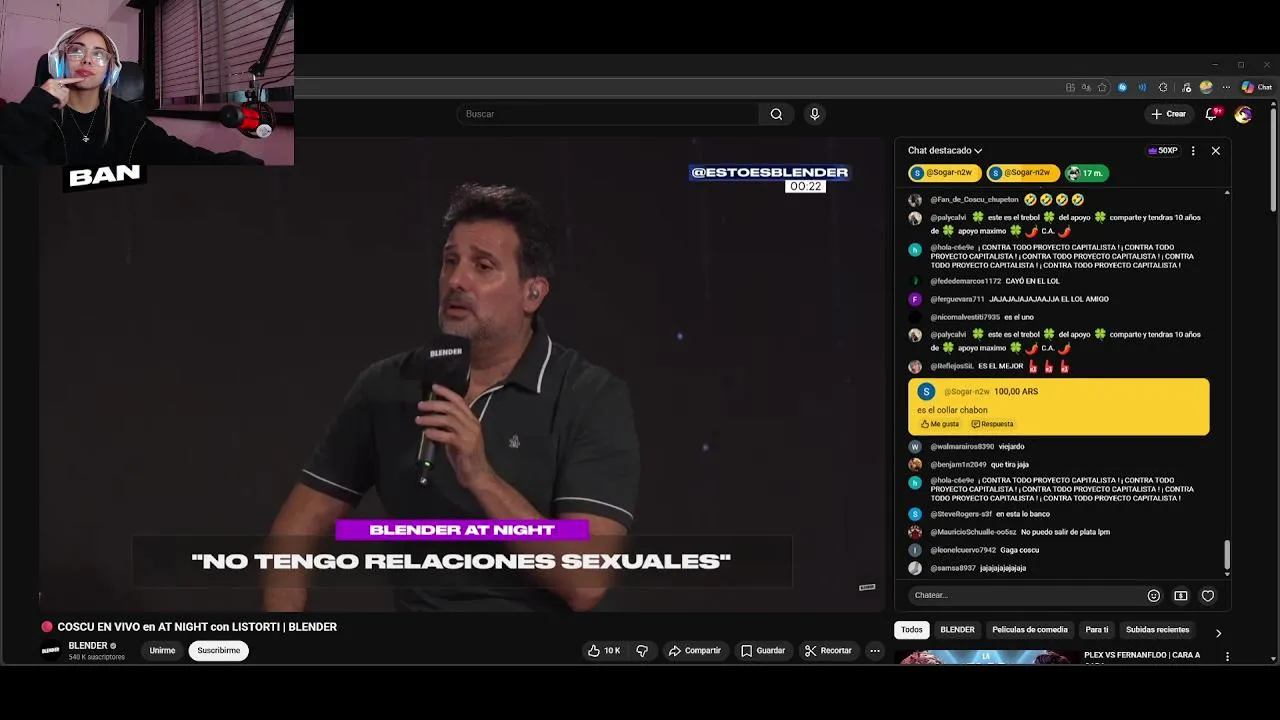Close the live chat panel
Viewport: 1280px width, 720px height.
tap(1215, 151)
